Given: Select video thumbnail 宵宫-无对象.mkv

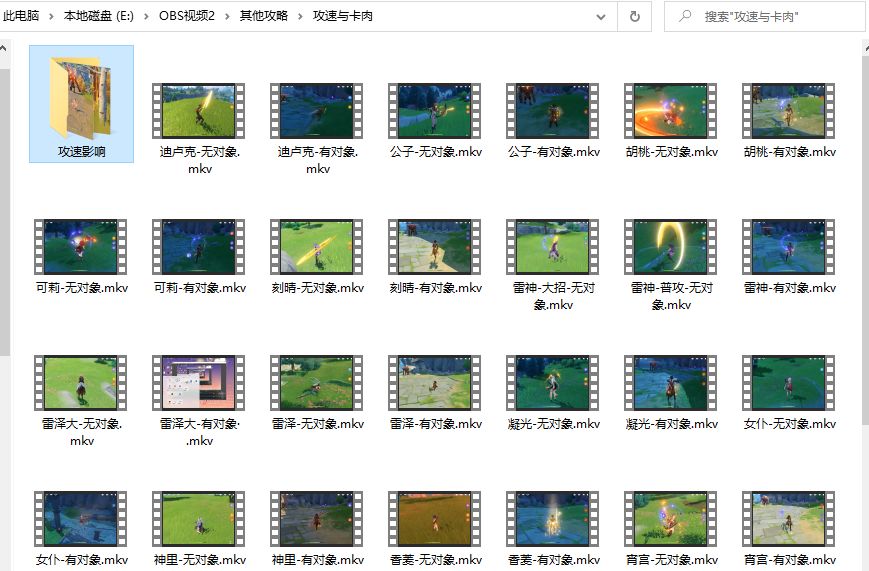Looking at the screenshot, I should tap(671, 519).
